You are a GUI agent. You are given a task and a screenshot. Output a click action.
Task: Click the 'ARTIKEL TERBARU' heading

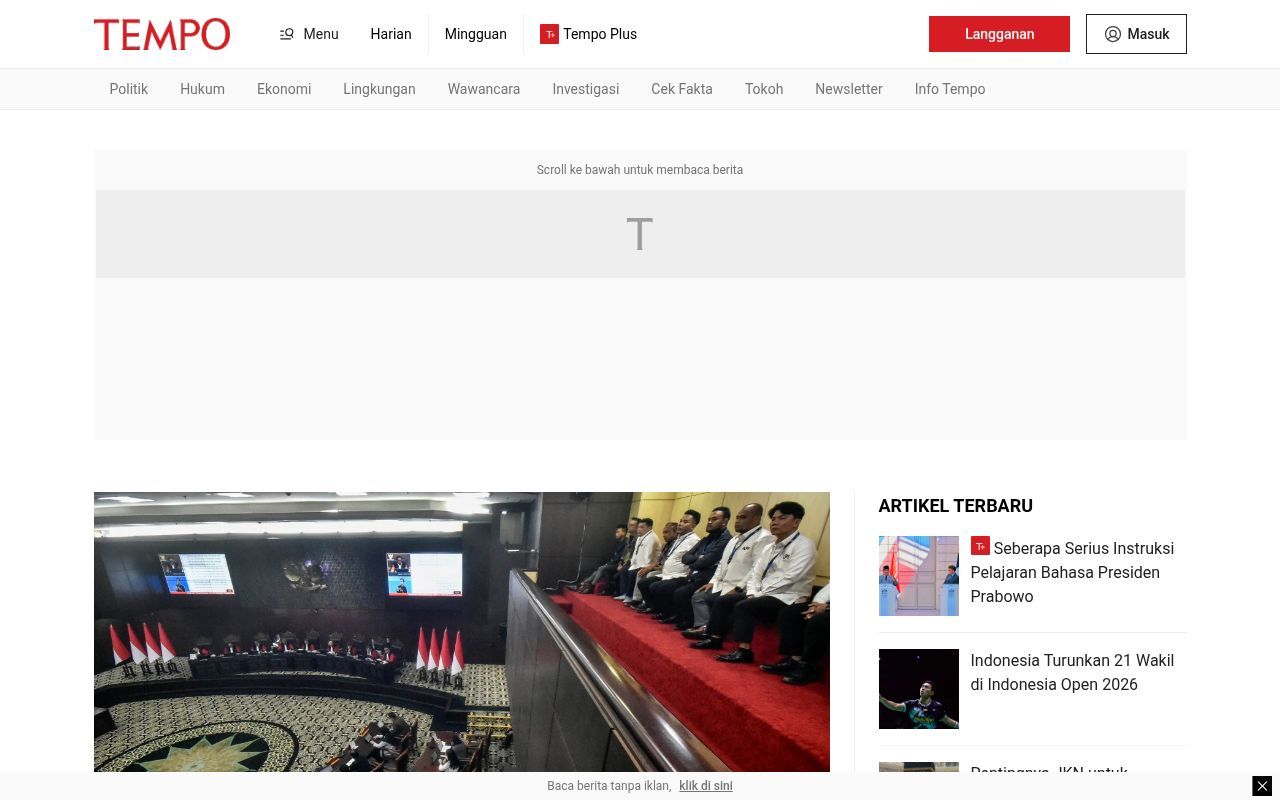956,506
